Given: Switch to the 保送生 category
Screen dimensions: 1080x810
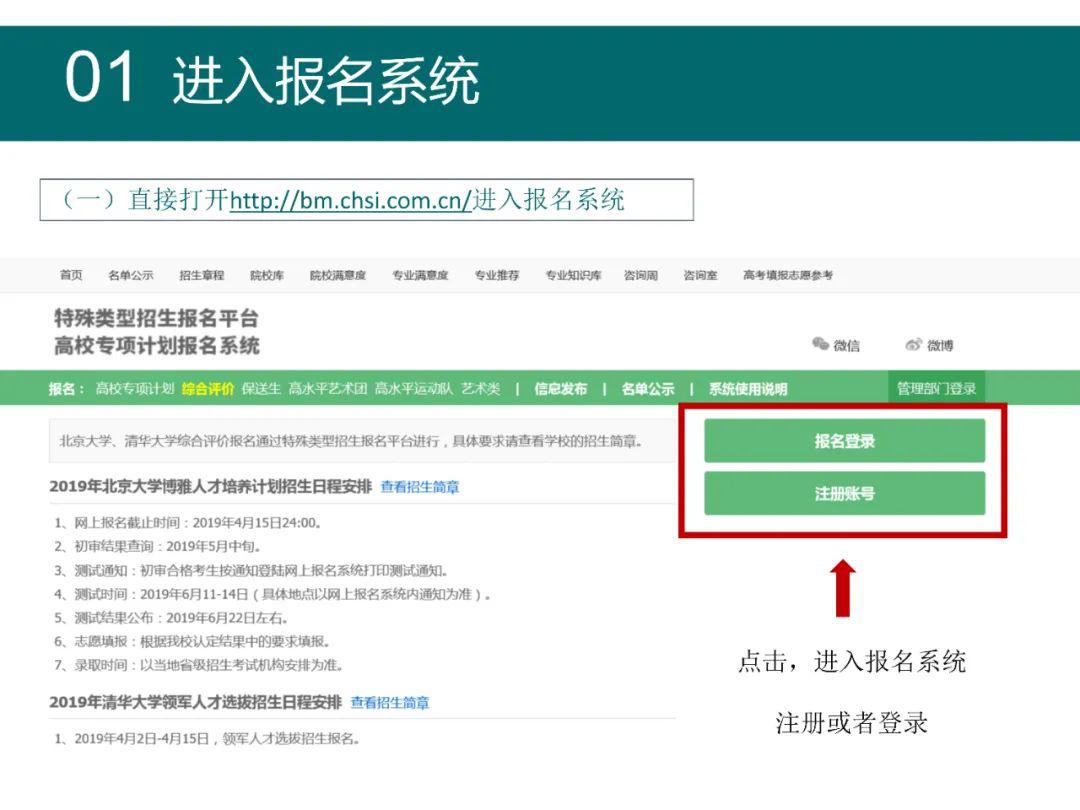Looking at the screenshot, I should [261, 389].
